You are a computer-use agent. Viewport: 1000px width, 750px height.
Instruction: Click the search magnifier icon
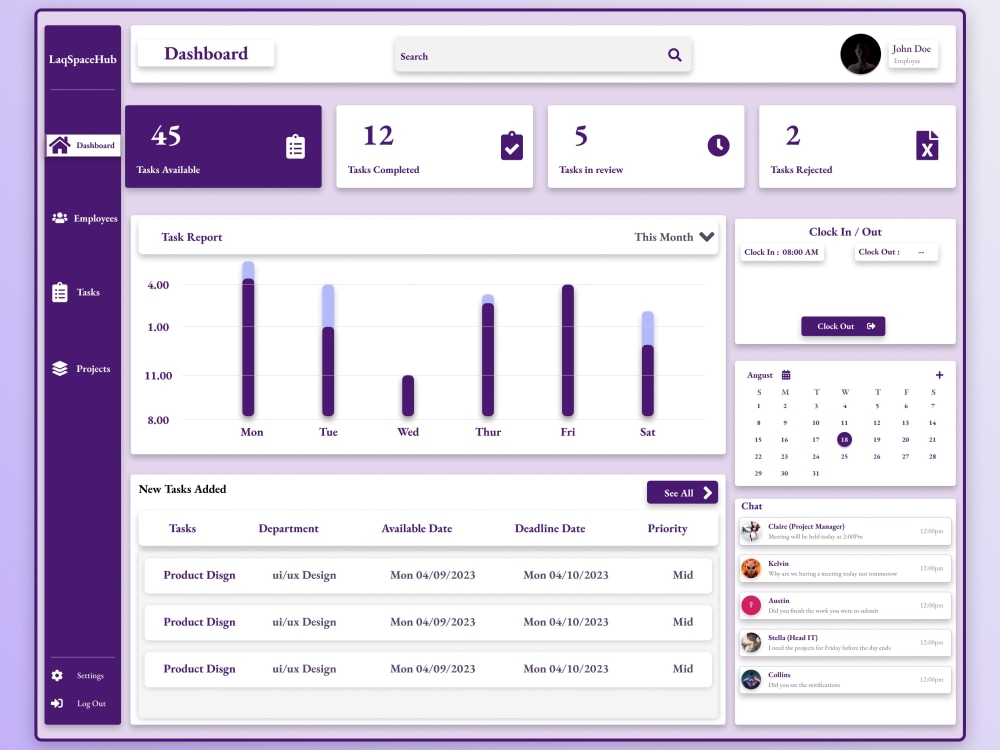pyautogui.click(x=674, y=55)
